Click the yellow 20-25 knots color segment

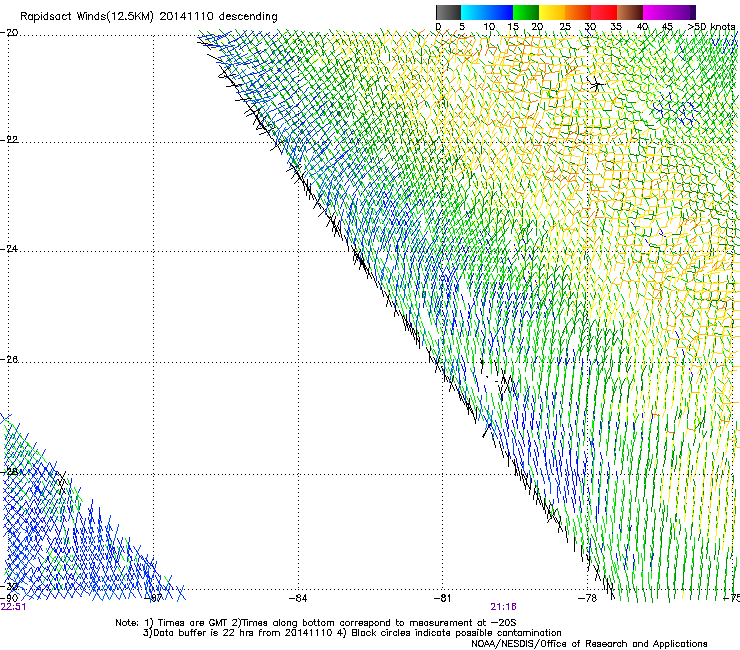point(552,12)
